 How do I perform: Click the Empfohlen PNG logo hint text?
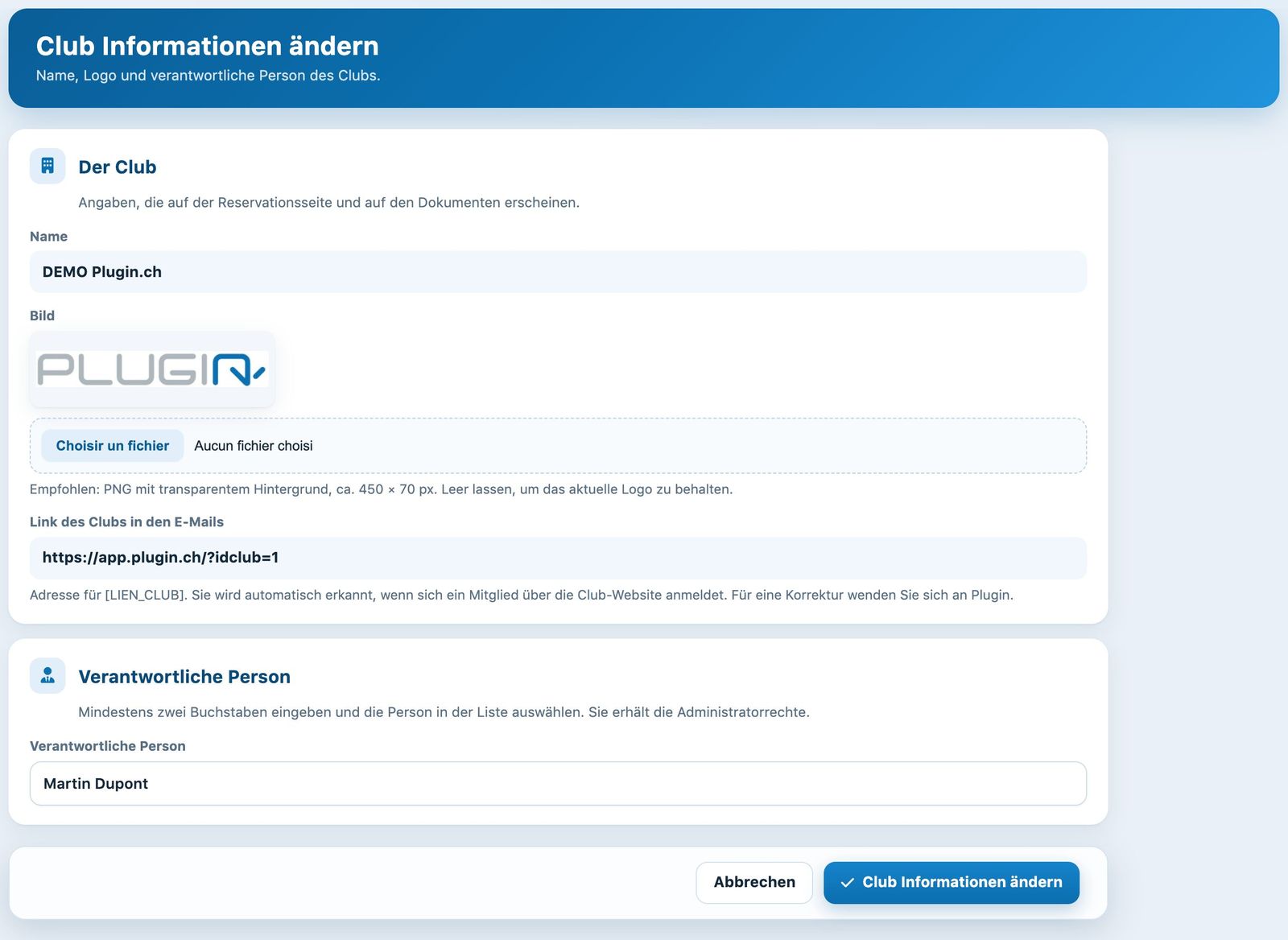tap(381, 489)
